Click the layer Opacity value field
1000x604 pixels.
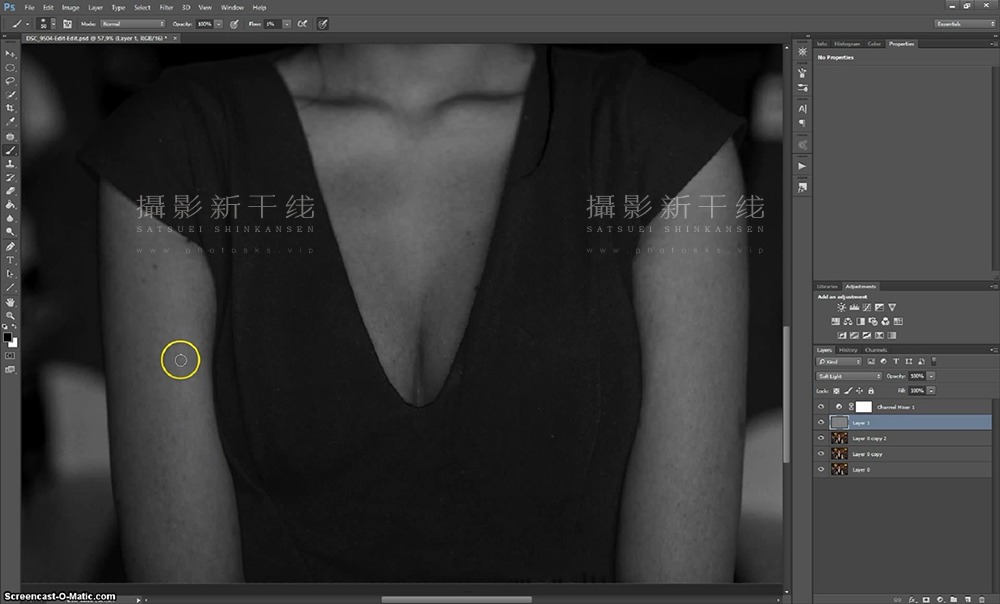pyautogui.click(x=917, y=376)
